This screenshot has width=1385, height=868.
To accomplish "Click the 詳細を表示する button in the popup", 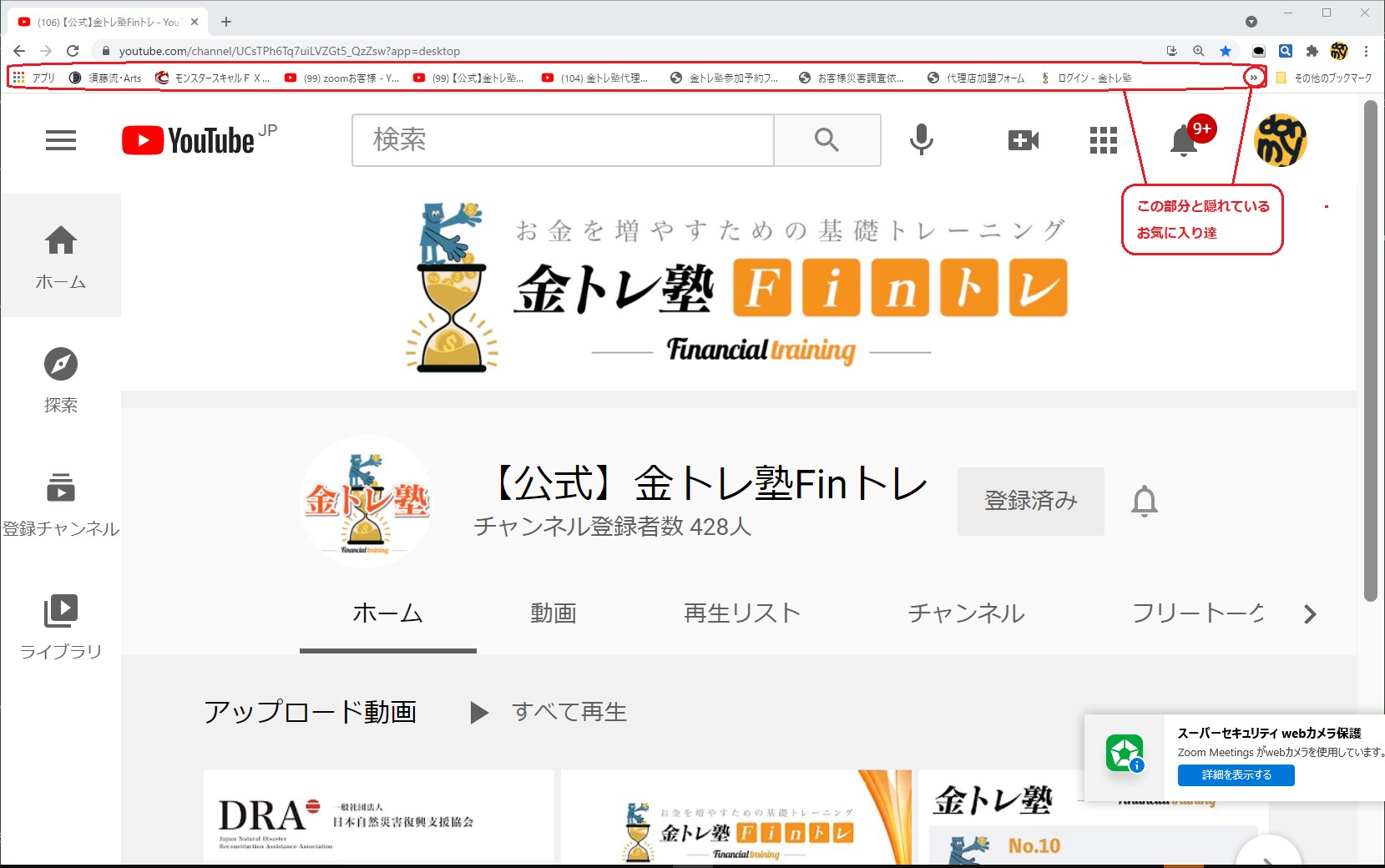I will click(x=1236, y=775).
